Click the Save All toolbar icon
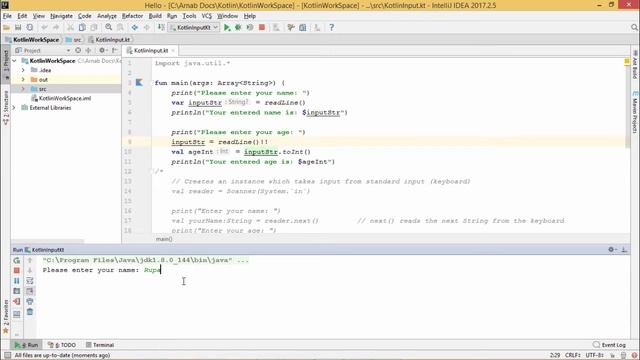Screen dimensions: 640x360 point(18,27)
